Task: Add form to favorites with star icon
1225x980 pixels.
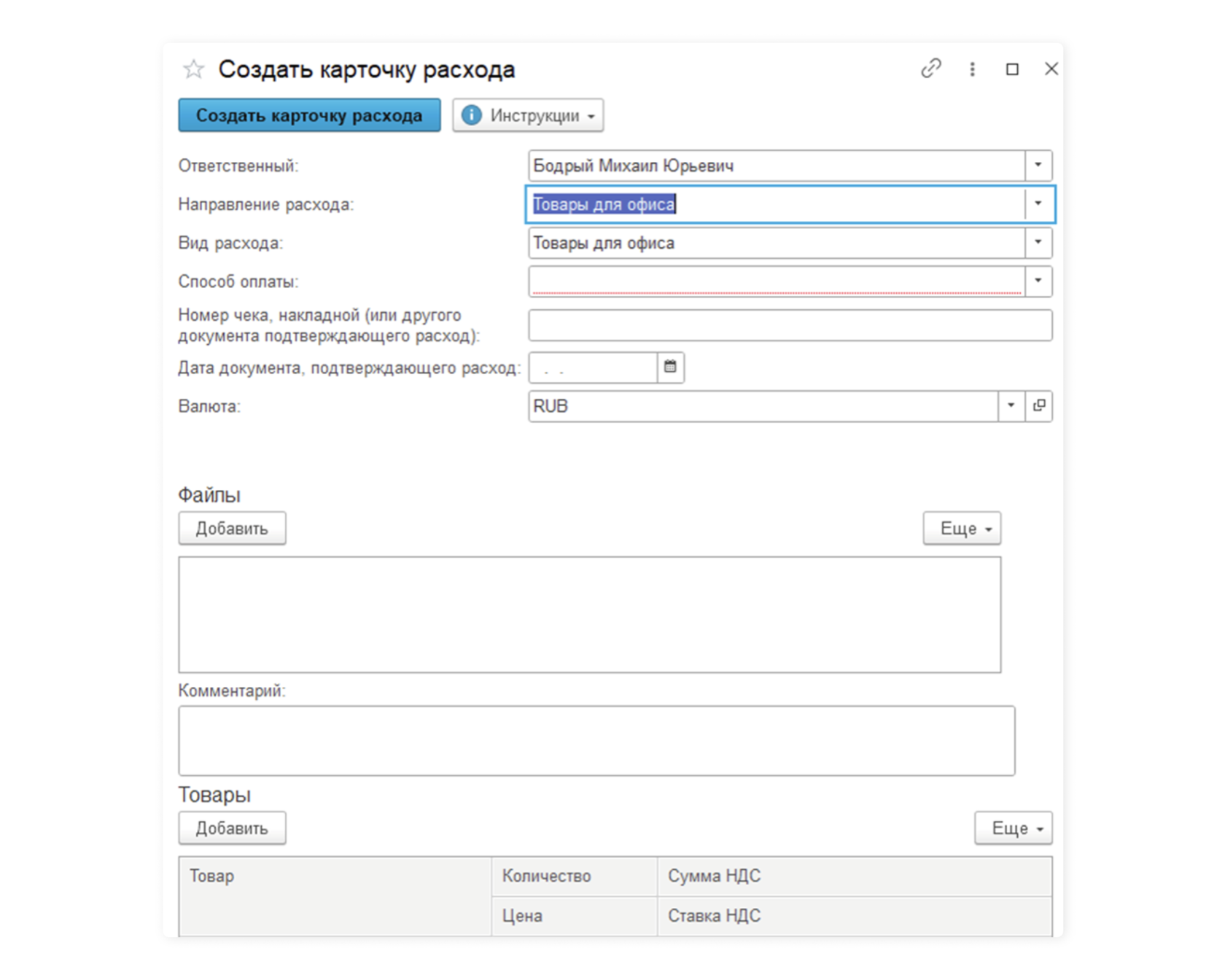Action: click(x=193, y=69)
